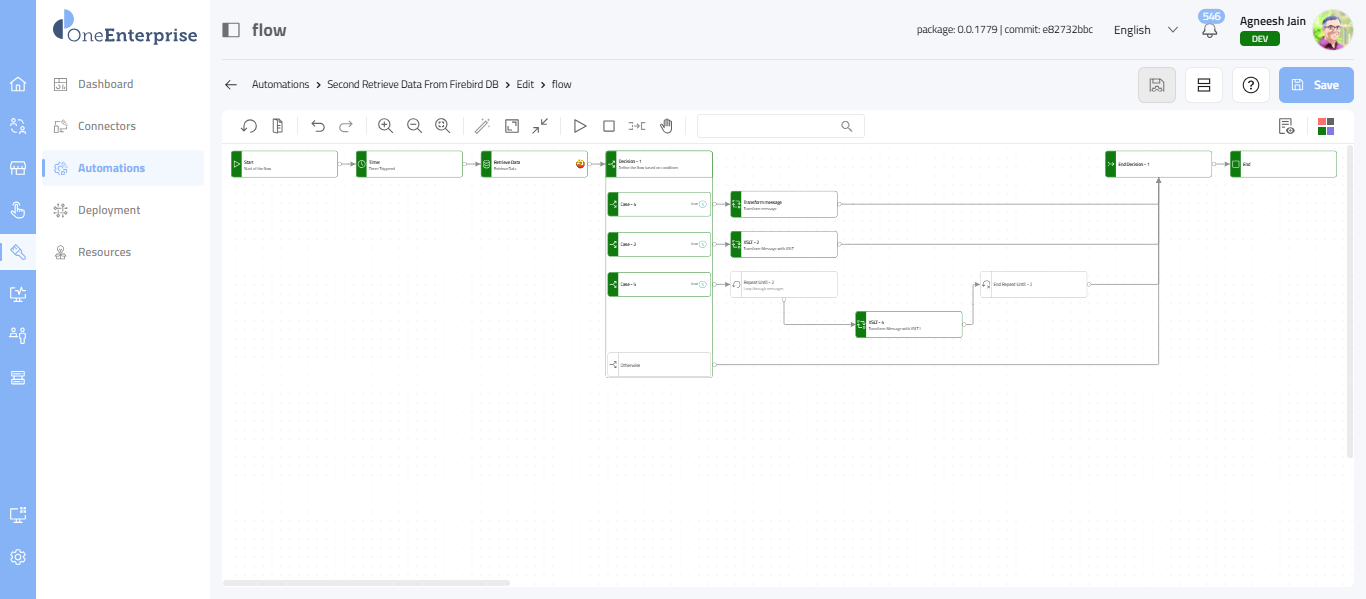Toggle the split layout view button
Image resolution: width=1366 pixels, height=599 pixels.
click(1204, 85)
